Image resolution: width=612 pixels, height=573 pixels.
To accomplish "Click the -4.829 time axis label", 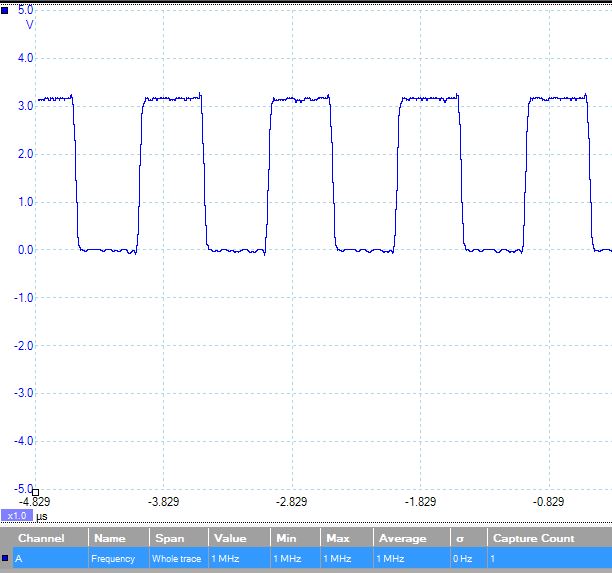I will tap(34, 502).
